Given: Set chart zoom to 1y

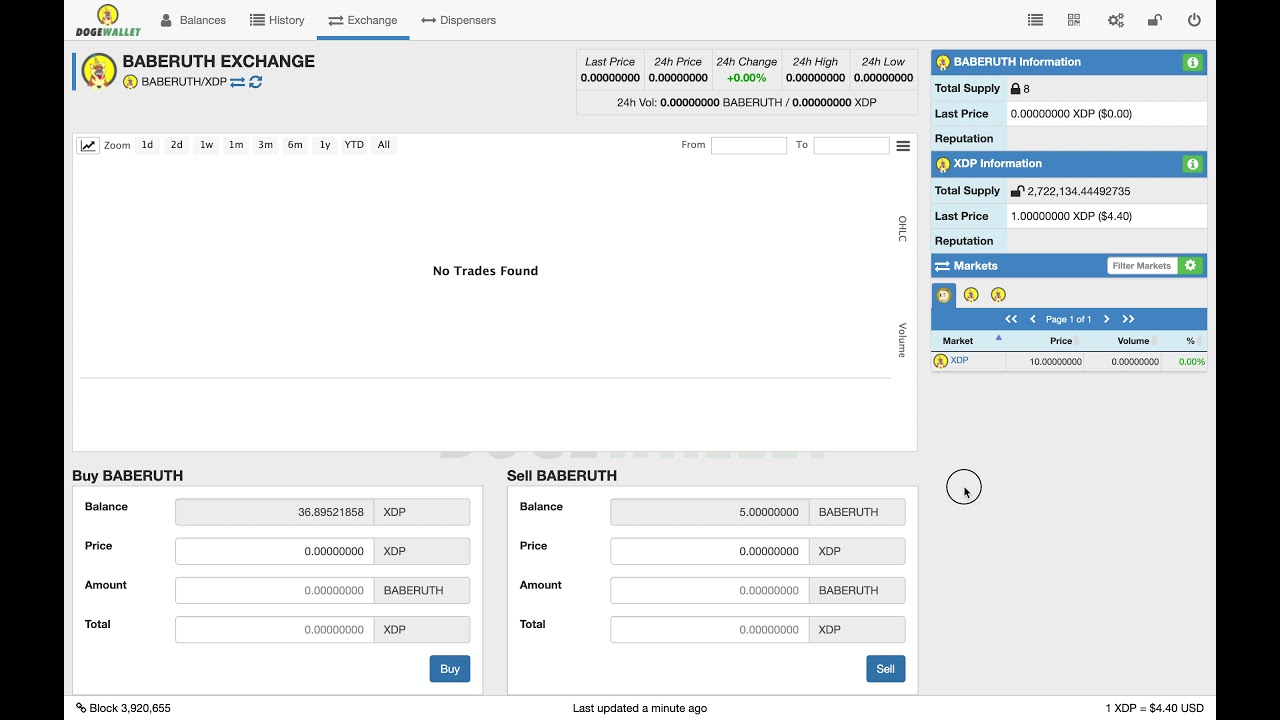Looking at the screenshot, I should (x=325, y=145).
